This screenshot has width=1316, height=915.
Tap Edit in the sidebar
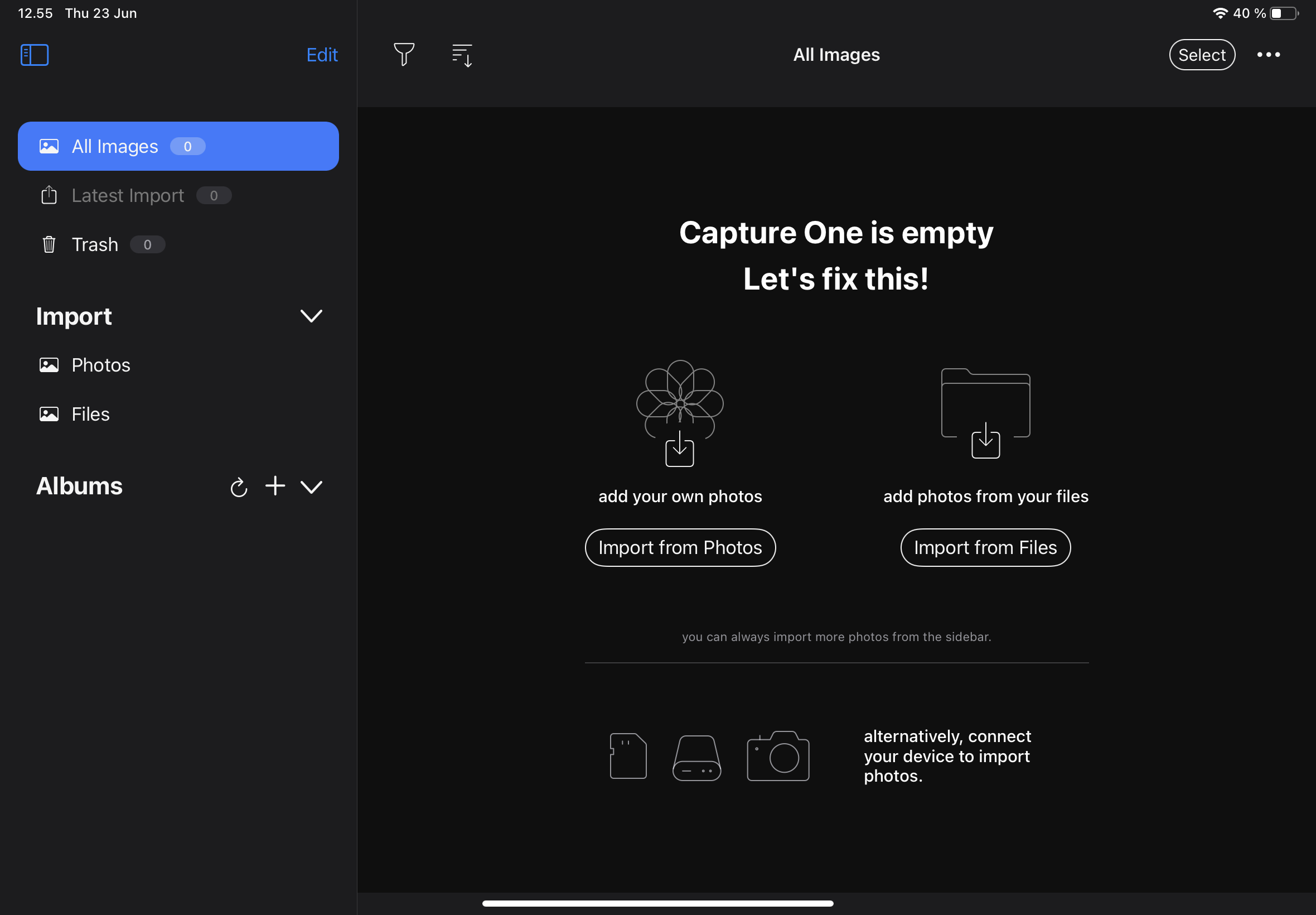(322, 55)
